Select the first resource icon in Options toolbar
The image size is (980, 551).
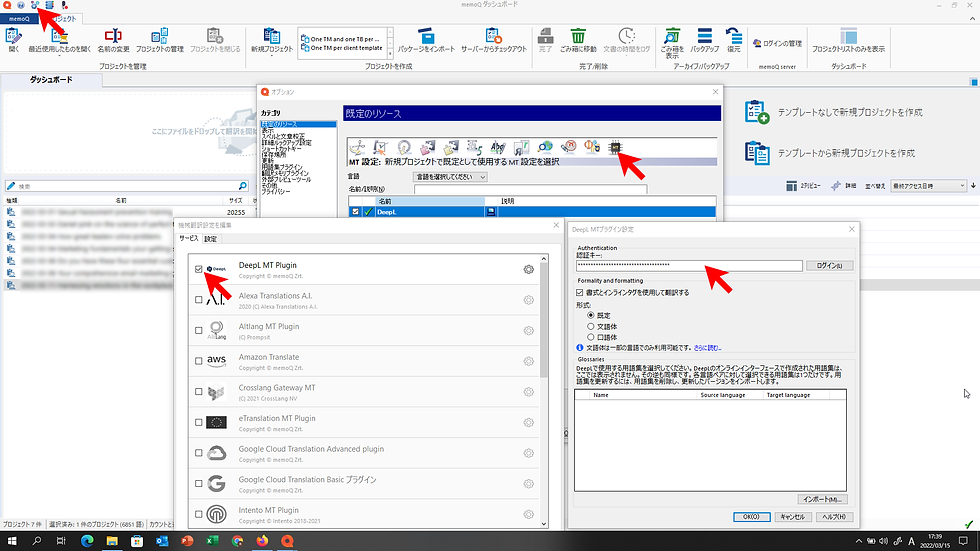click(x=357, y=147)
